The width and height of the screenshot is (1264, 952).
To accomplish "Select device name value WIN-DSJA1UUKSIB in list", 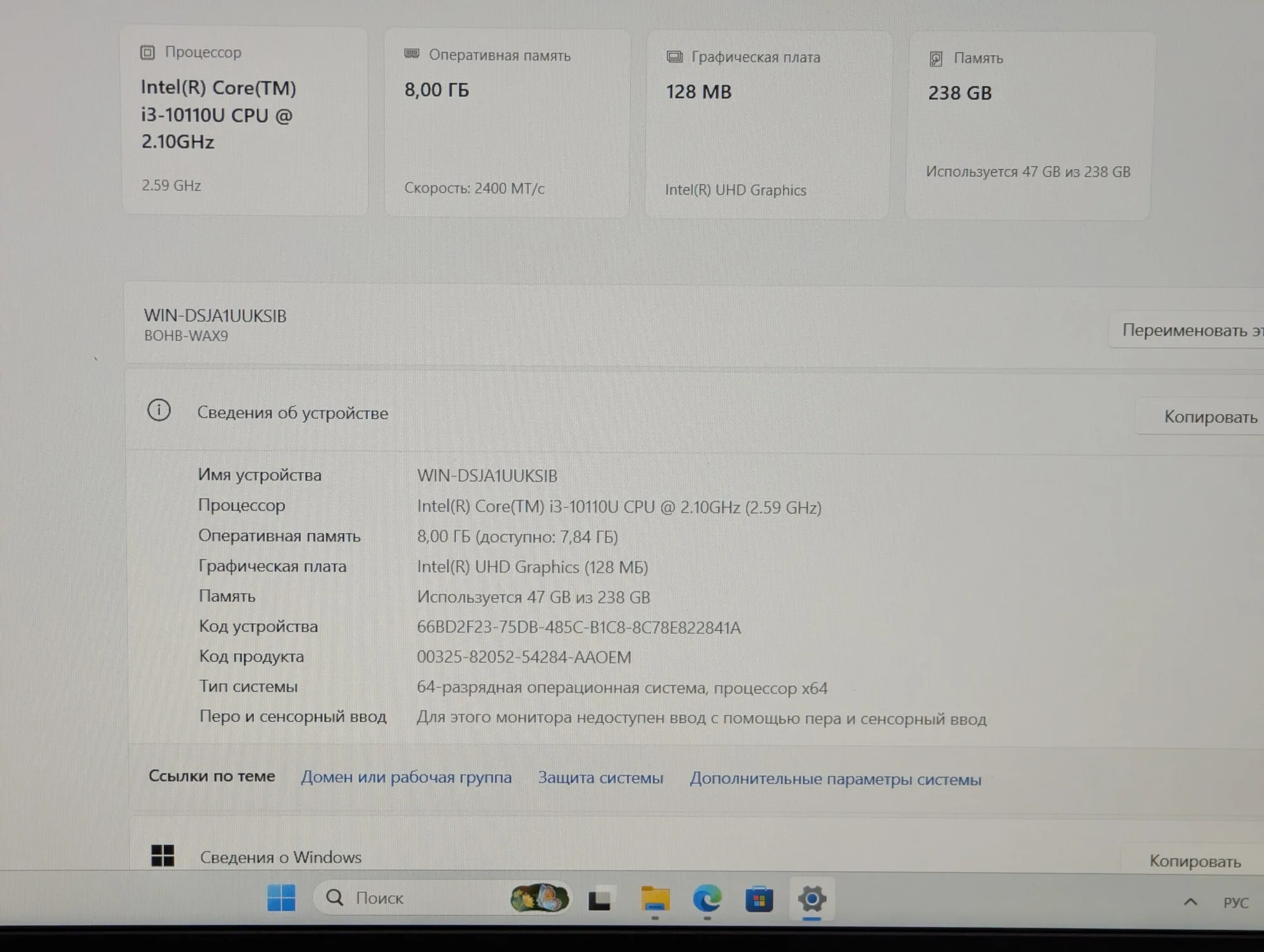I will click(x=487, y=475).
